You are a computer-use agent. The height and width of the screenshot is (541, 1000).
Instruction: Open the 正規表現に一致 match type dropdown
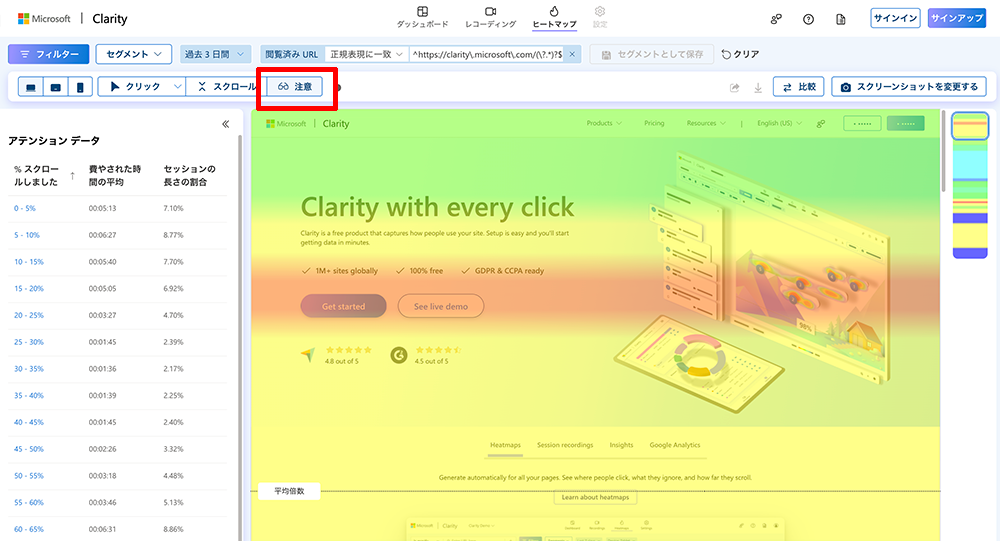[366, 54]
